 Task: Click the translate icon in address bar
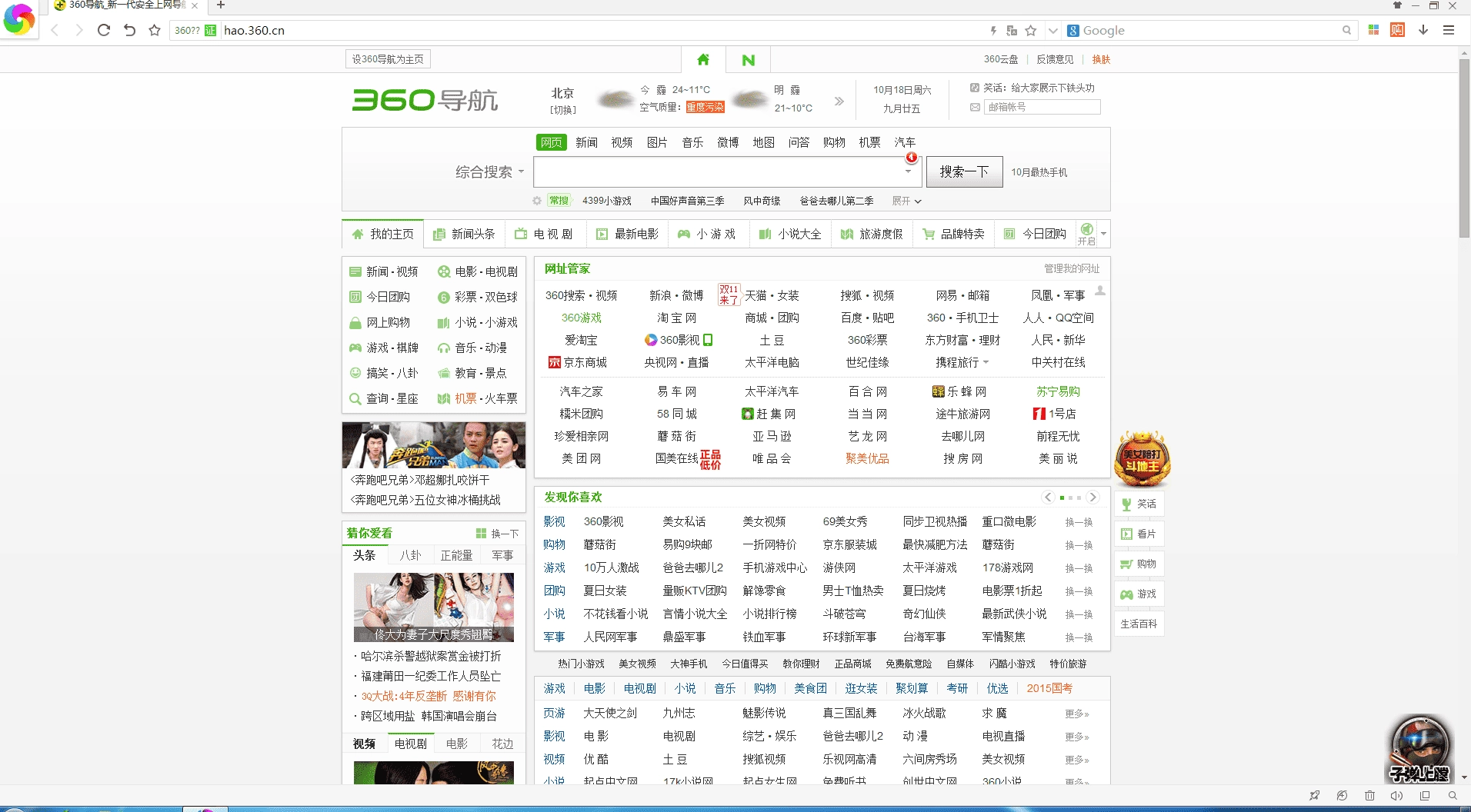coord(1012,31)
